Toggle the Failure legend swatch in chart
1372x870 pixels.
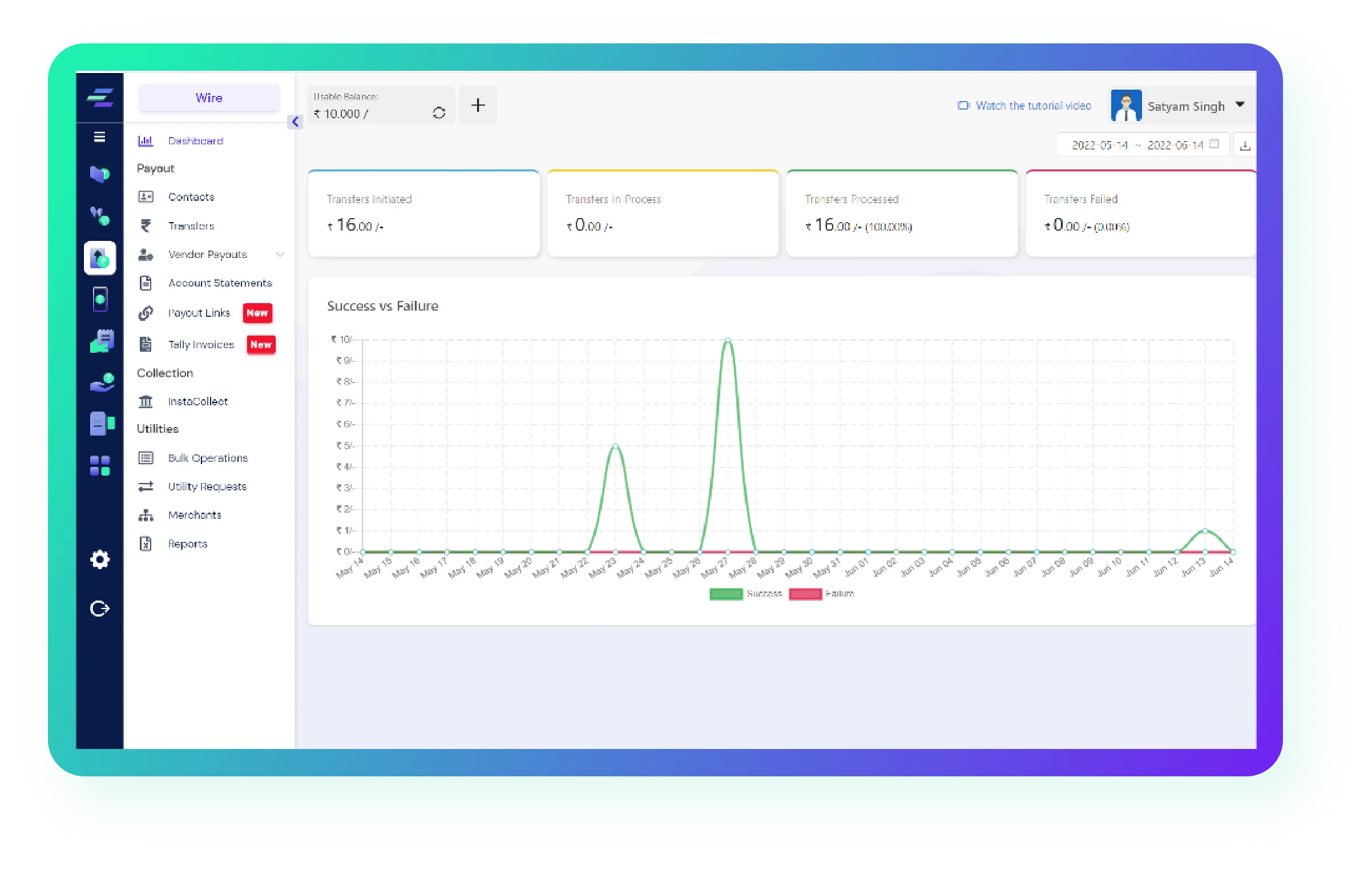[x=805, y=594]
